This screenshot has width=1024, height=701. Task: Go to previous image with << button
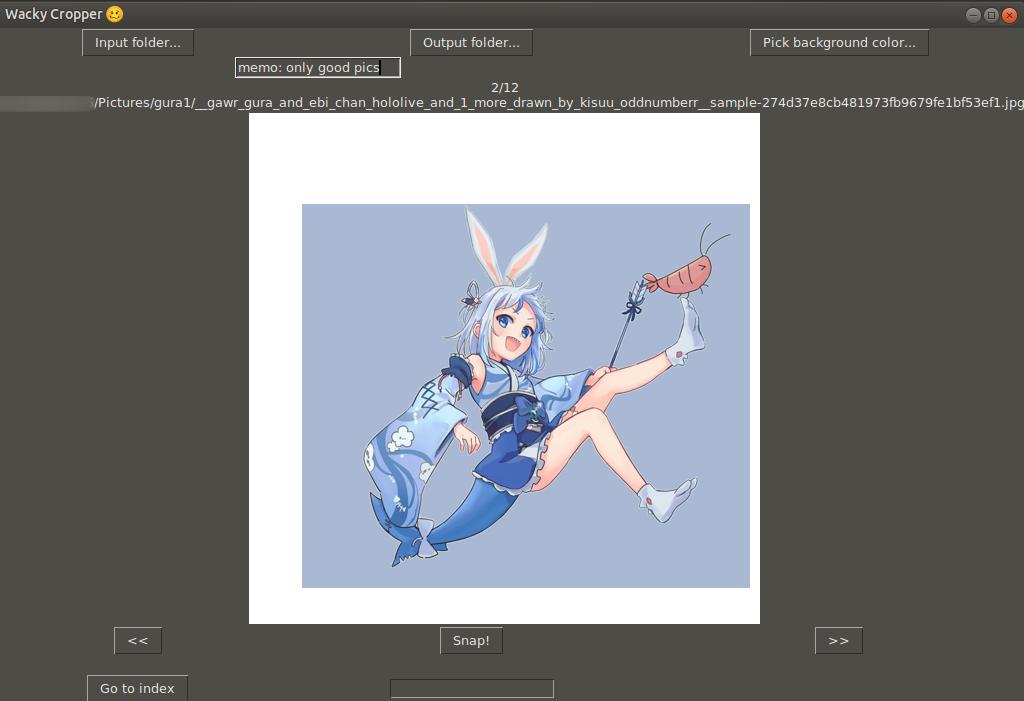click(138, 640)
